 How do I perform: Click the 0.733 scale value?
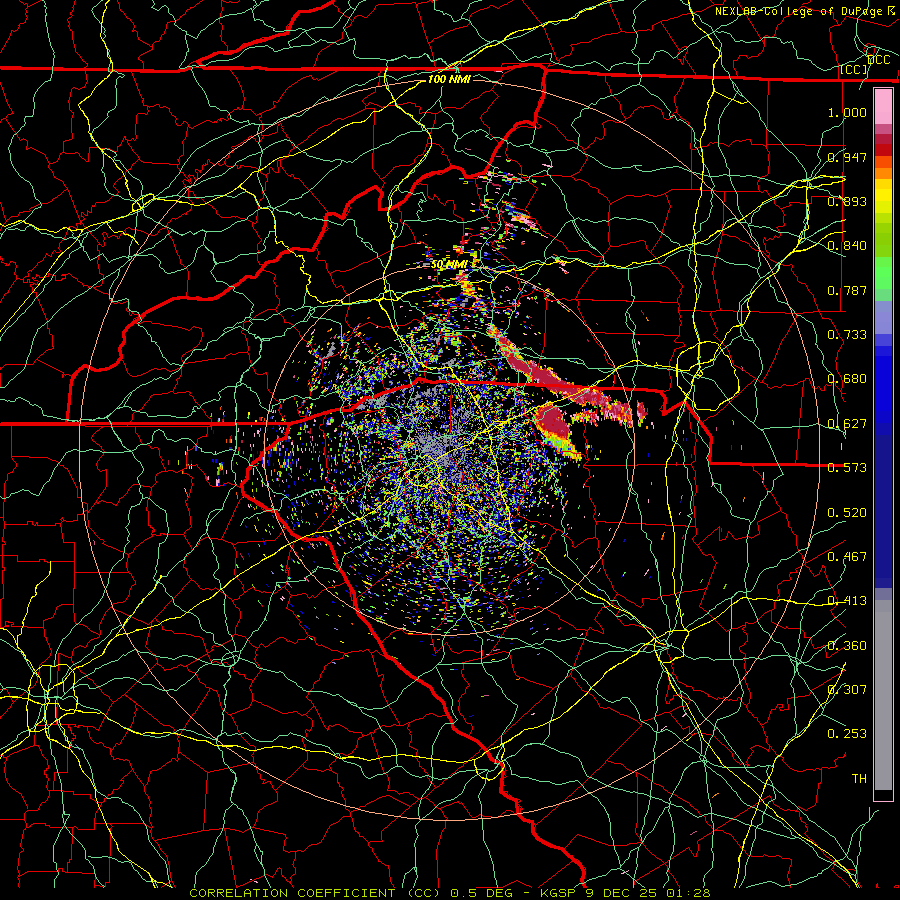click(x=847, y=335)
